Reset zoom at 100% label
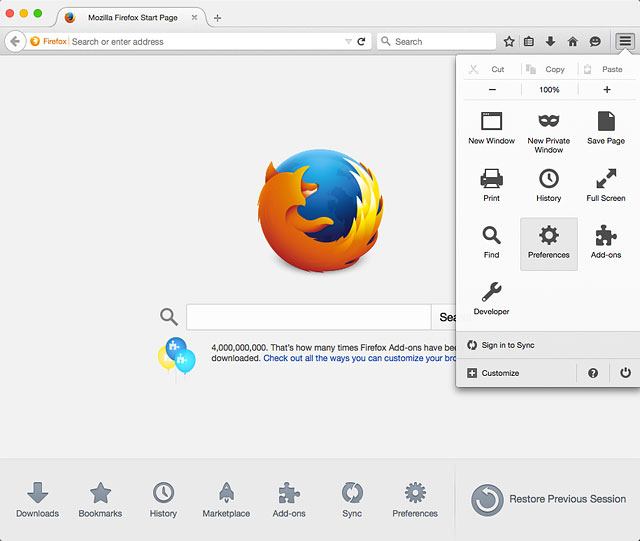The image size is (640, 541). coord(549,89)
